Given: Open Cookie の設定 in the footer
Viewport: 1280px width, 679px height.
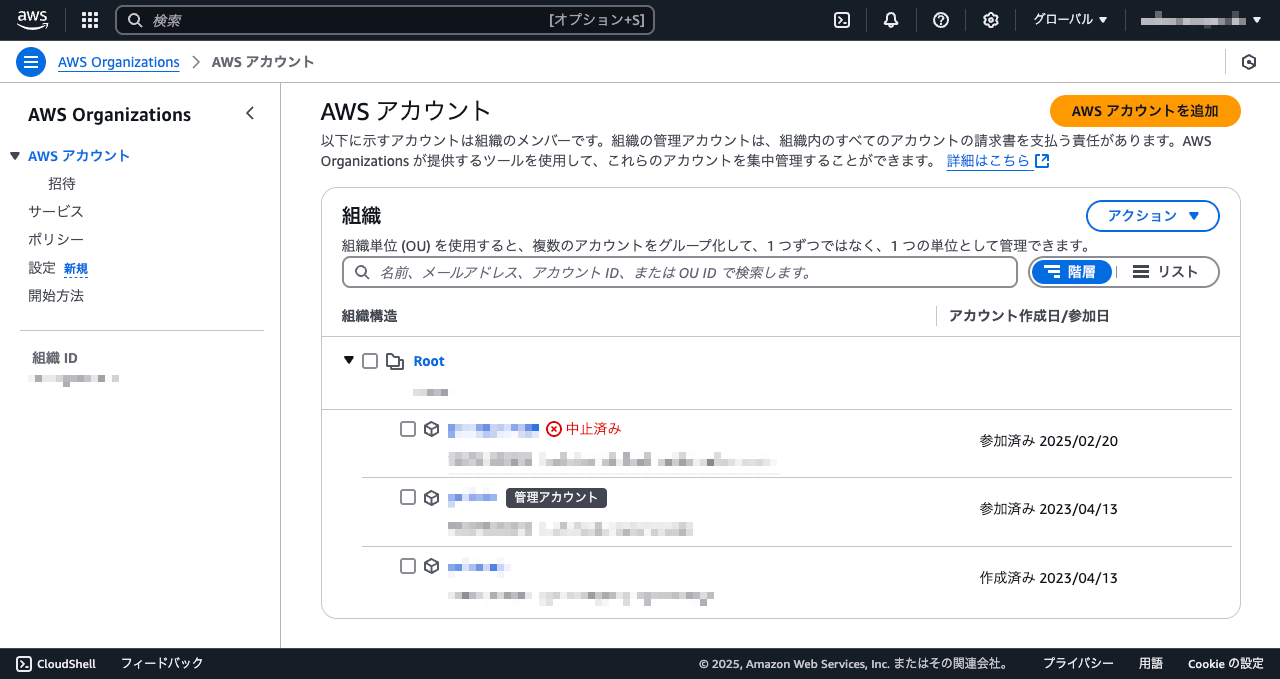Looking at the screenshot, I should 1226,663.
